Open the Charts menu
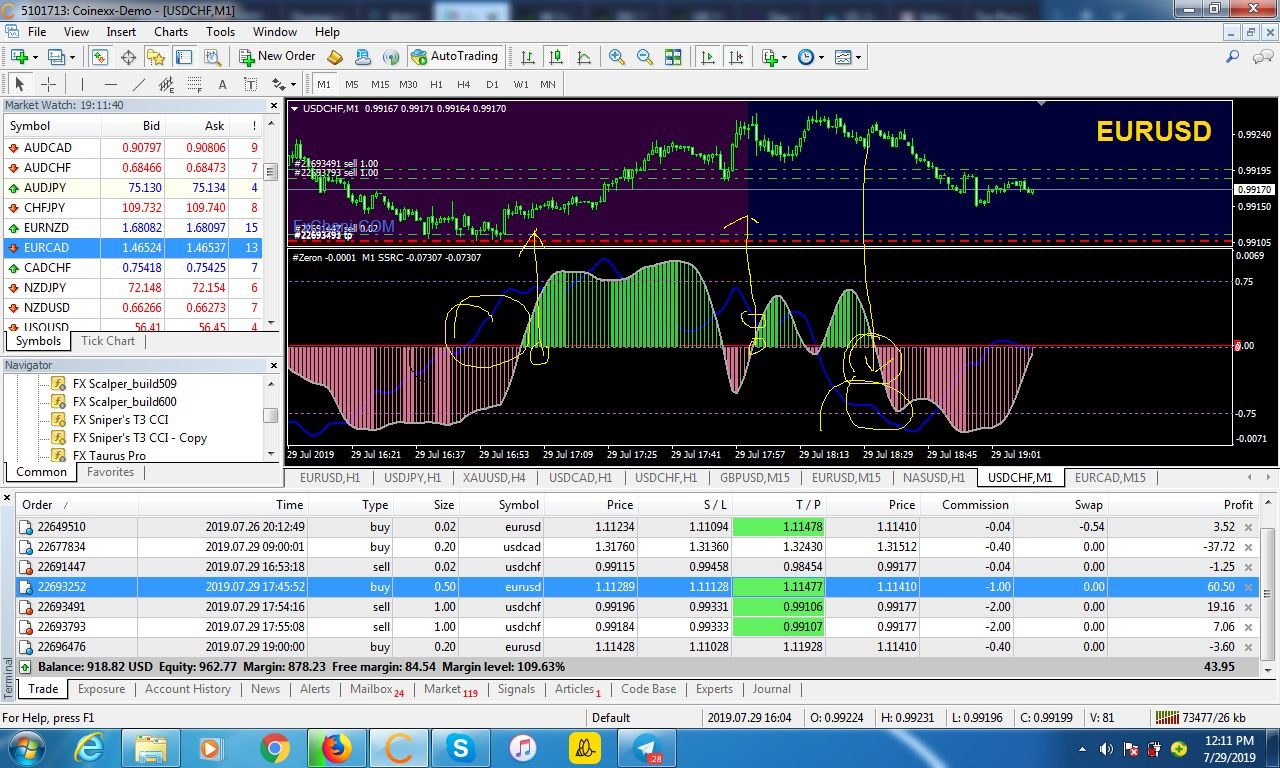This screenshot has width=1280, height=768. [x=171, y=32]
